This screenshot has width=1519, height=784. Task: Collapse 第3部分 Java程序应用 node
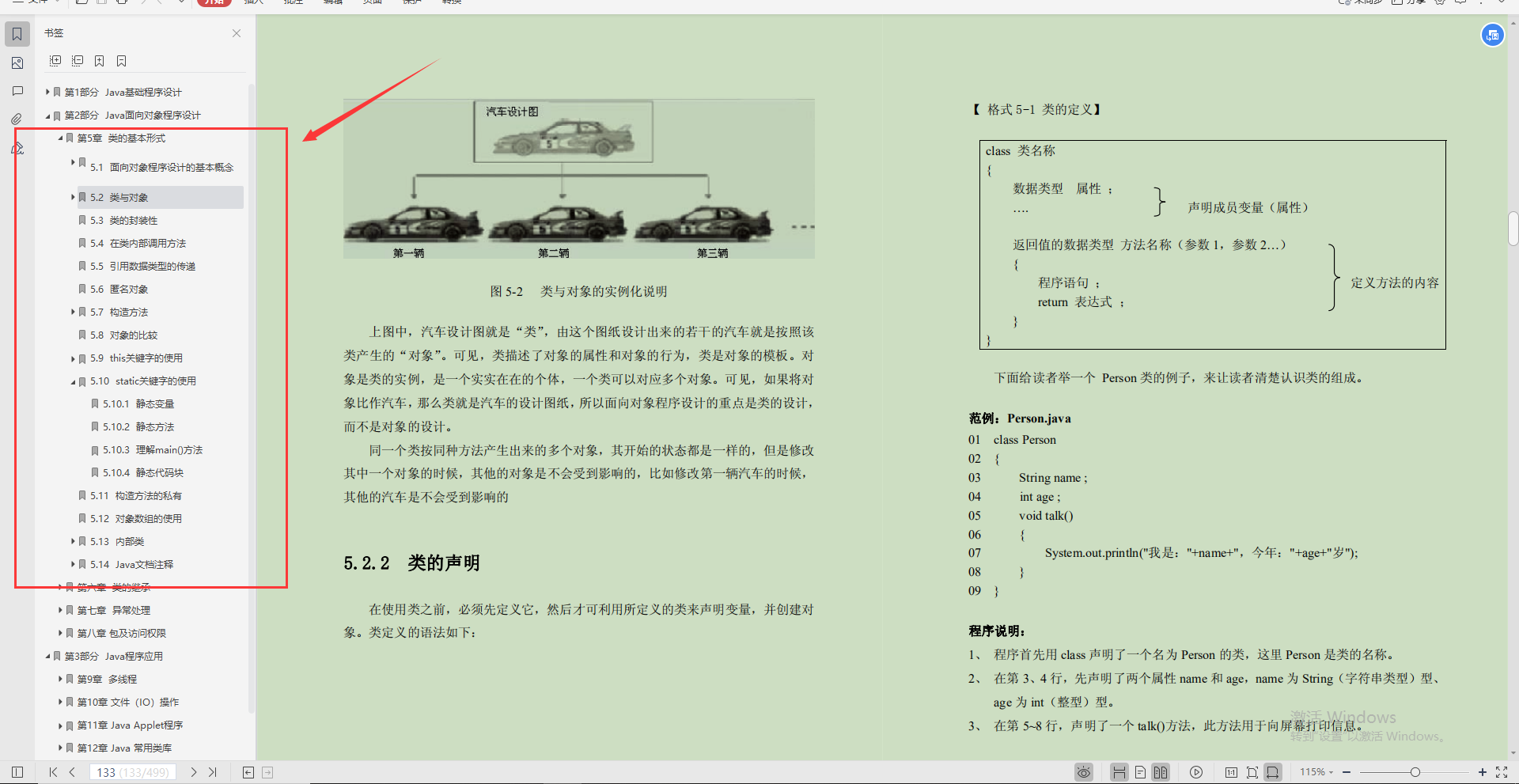coord(47,656)
